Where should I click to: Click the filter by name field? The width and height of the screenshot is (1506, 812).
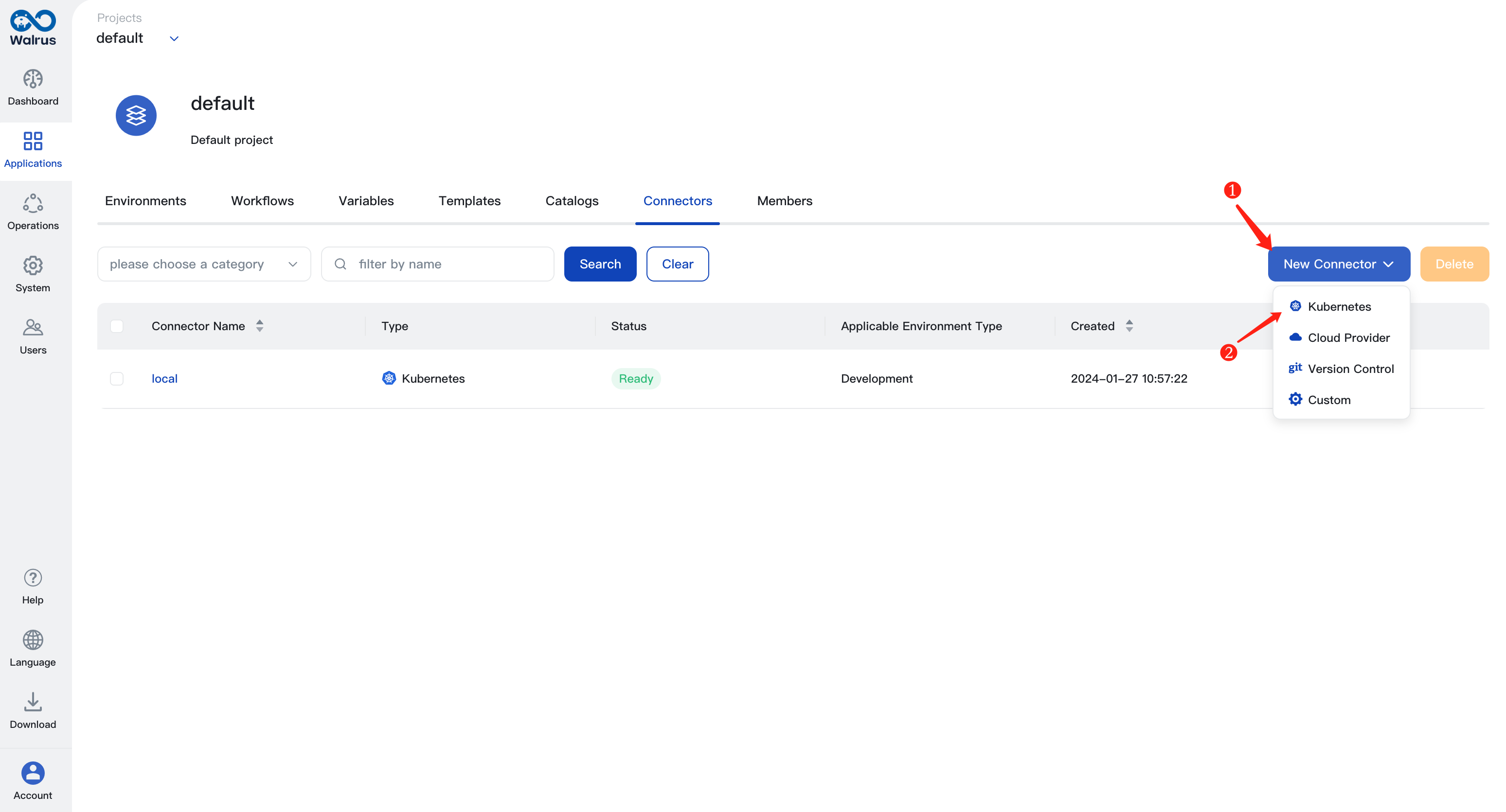[x=437, y=264]
